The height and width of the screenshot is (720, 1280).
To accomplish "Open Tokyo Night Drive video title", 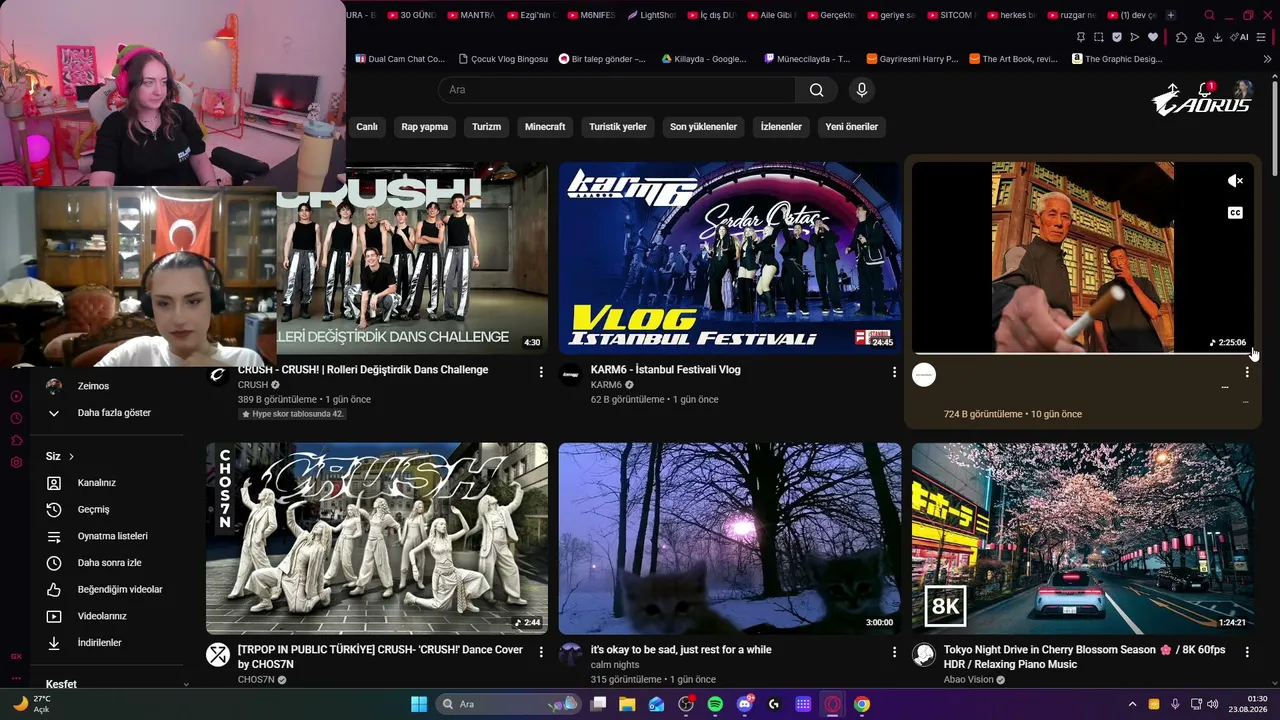I will coord(1084,657).
